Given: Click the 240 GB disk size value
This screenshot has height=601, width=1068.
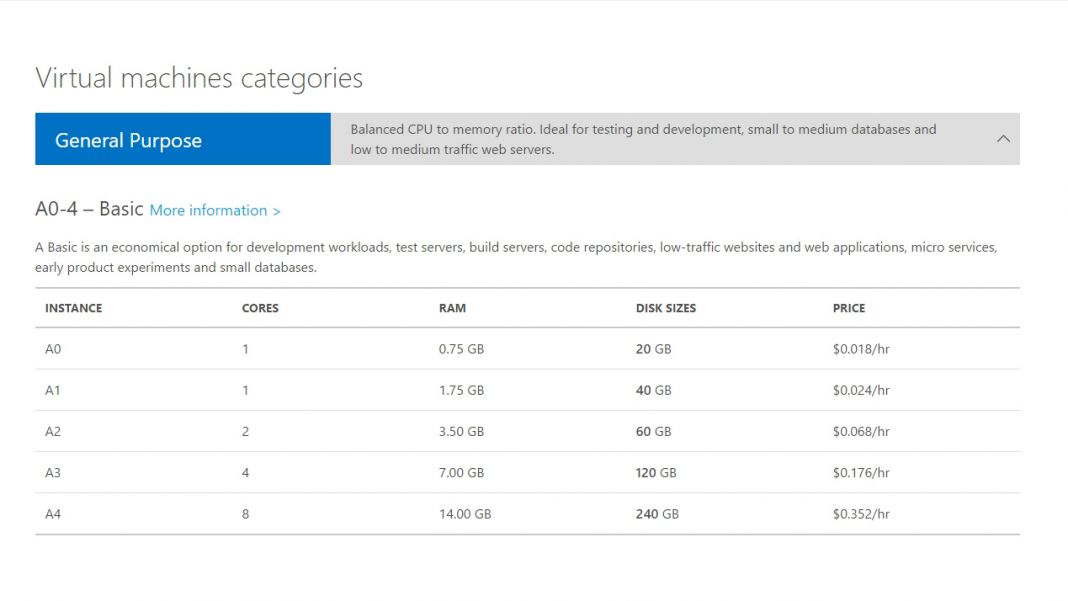Looking at the screenshot, I should pyautogui.click(x=655, y=514).
